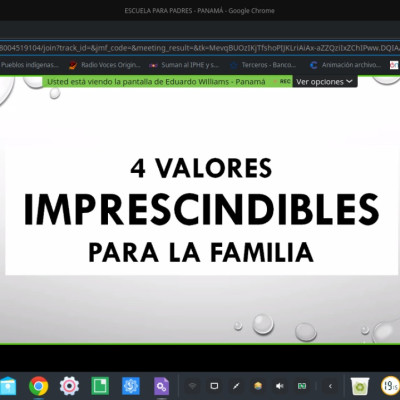Expand the hidden tray icons arrow

330,386
